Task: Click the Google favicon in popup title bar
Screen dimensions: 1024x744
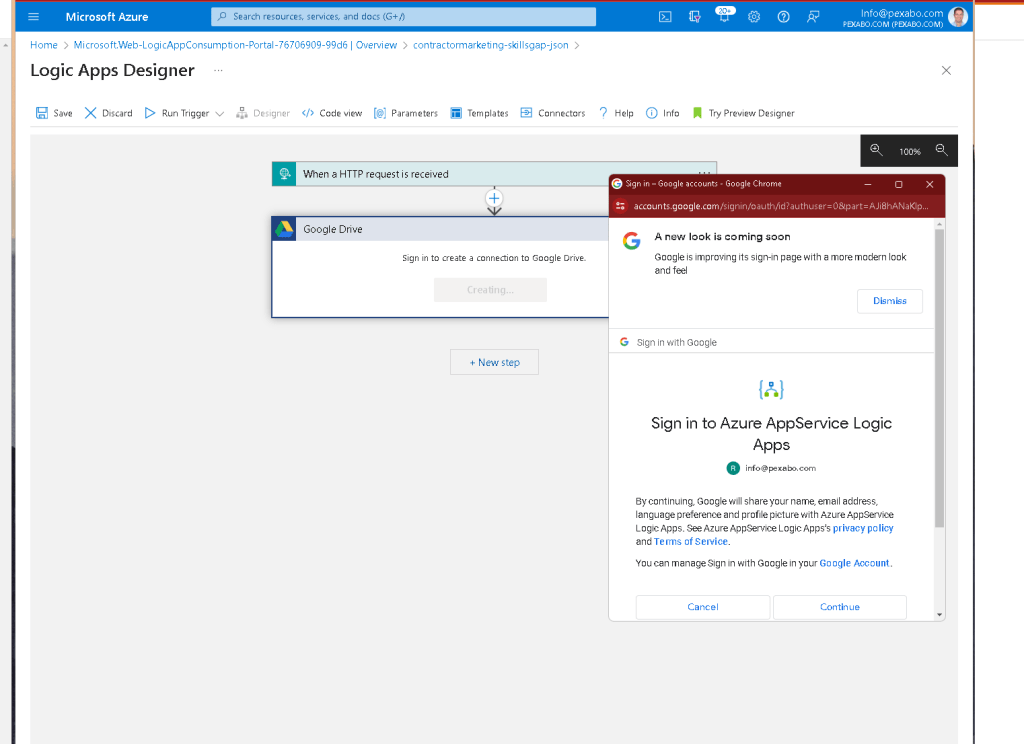Action: (616, 184)
